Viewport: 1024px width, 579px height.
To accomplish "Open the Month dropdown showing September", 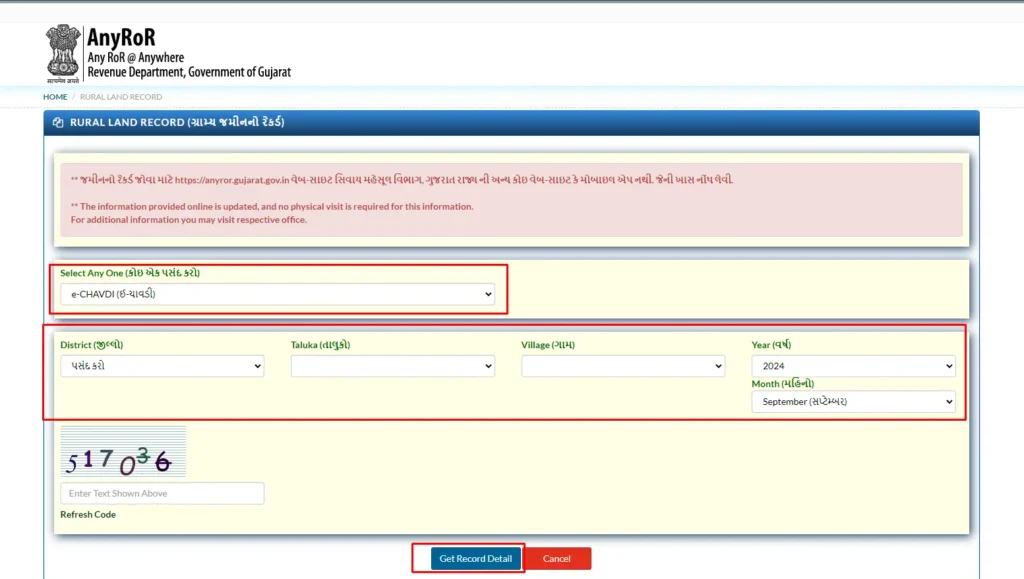I will coord(853,401).
